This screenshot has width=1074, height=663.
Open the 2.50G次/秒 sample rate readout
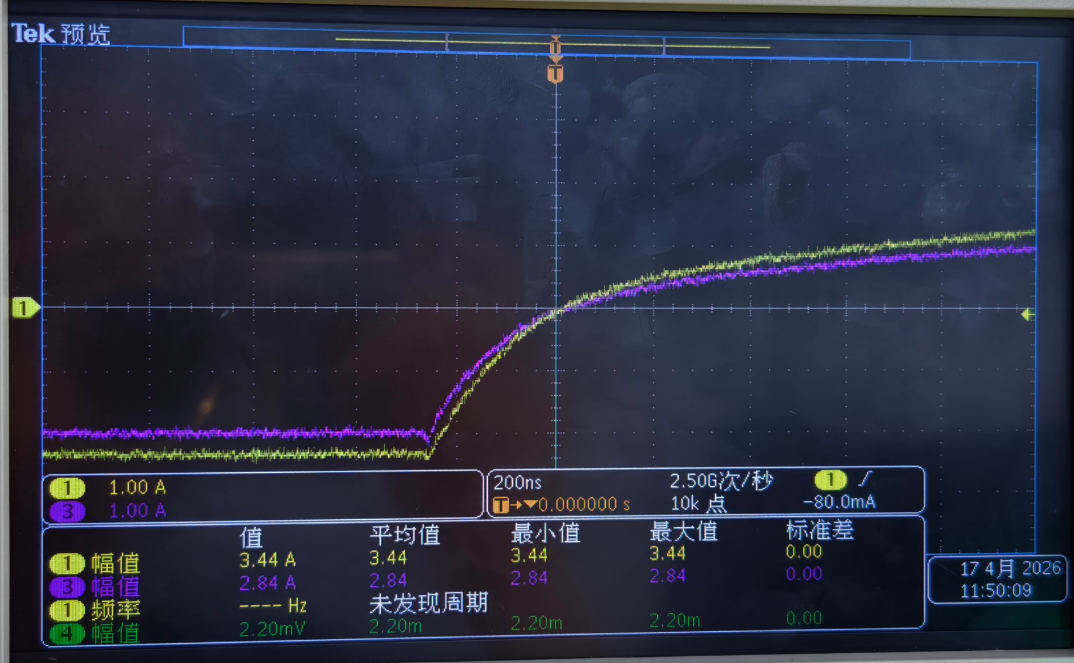(x=720, y=481)
